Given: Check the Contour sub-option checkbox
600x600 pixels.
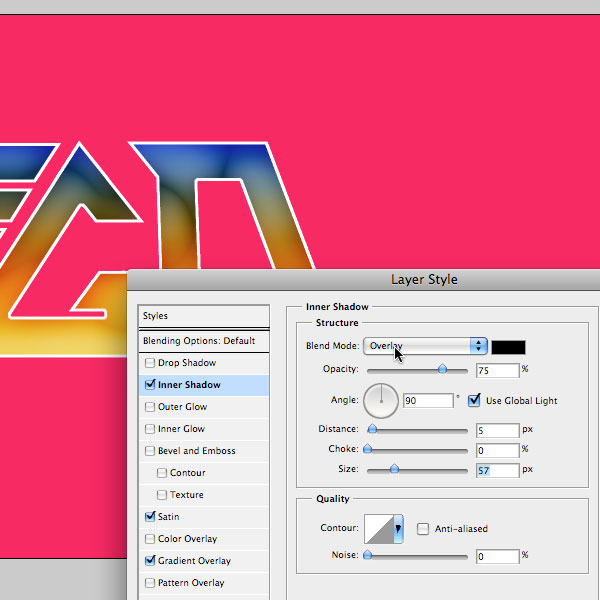Looking at the screenshot, I should pos(162,473).
